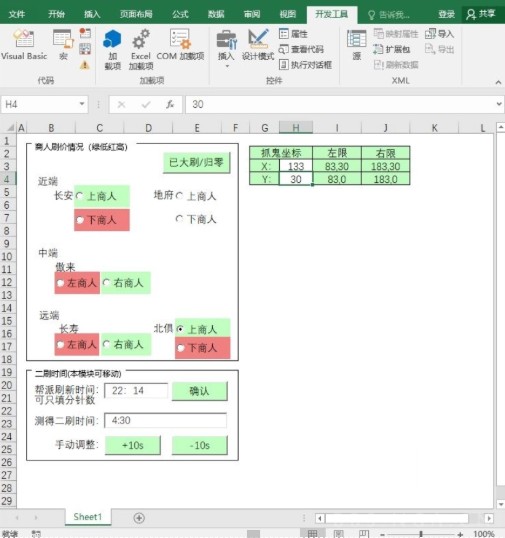This screenshot has width=505, height=538.
Task: Click the +10s adjust button
Action: click(x=132, y=445)
